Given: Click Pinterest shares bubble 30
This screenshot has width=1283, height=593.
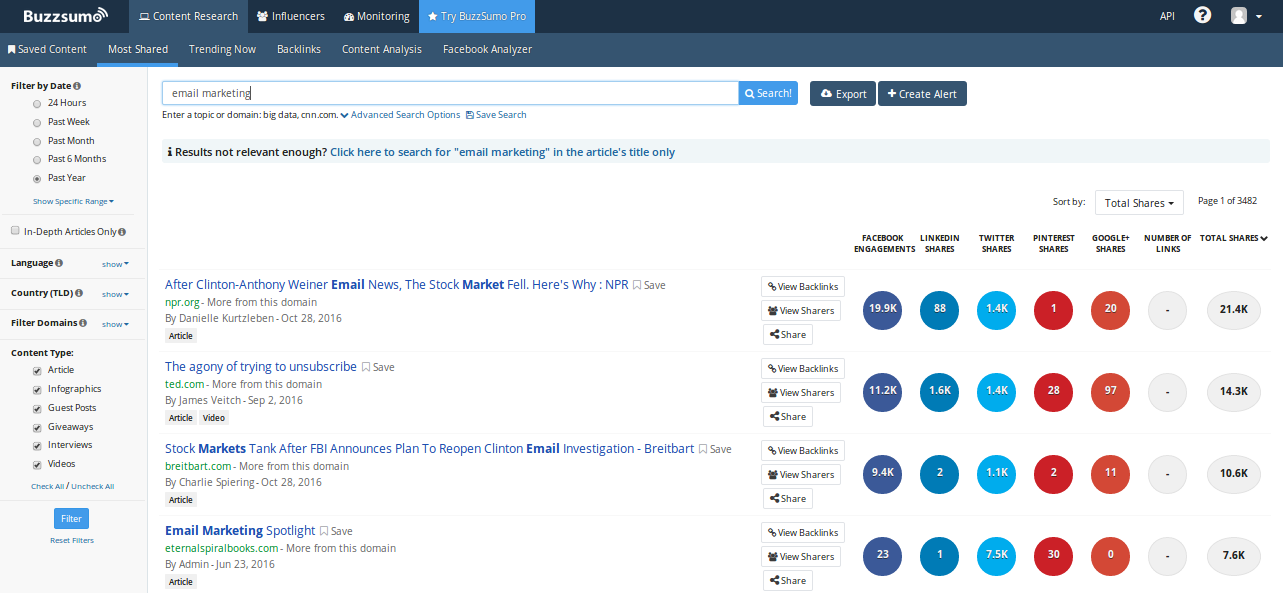Looking at the screenshot, I should (x=1053, y=556).
